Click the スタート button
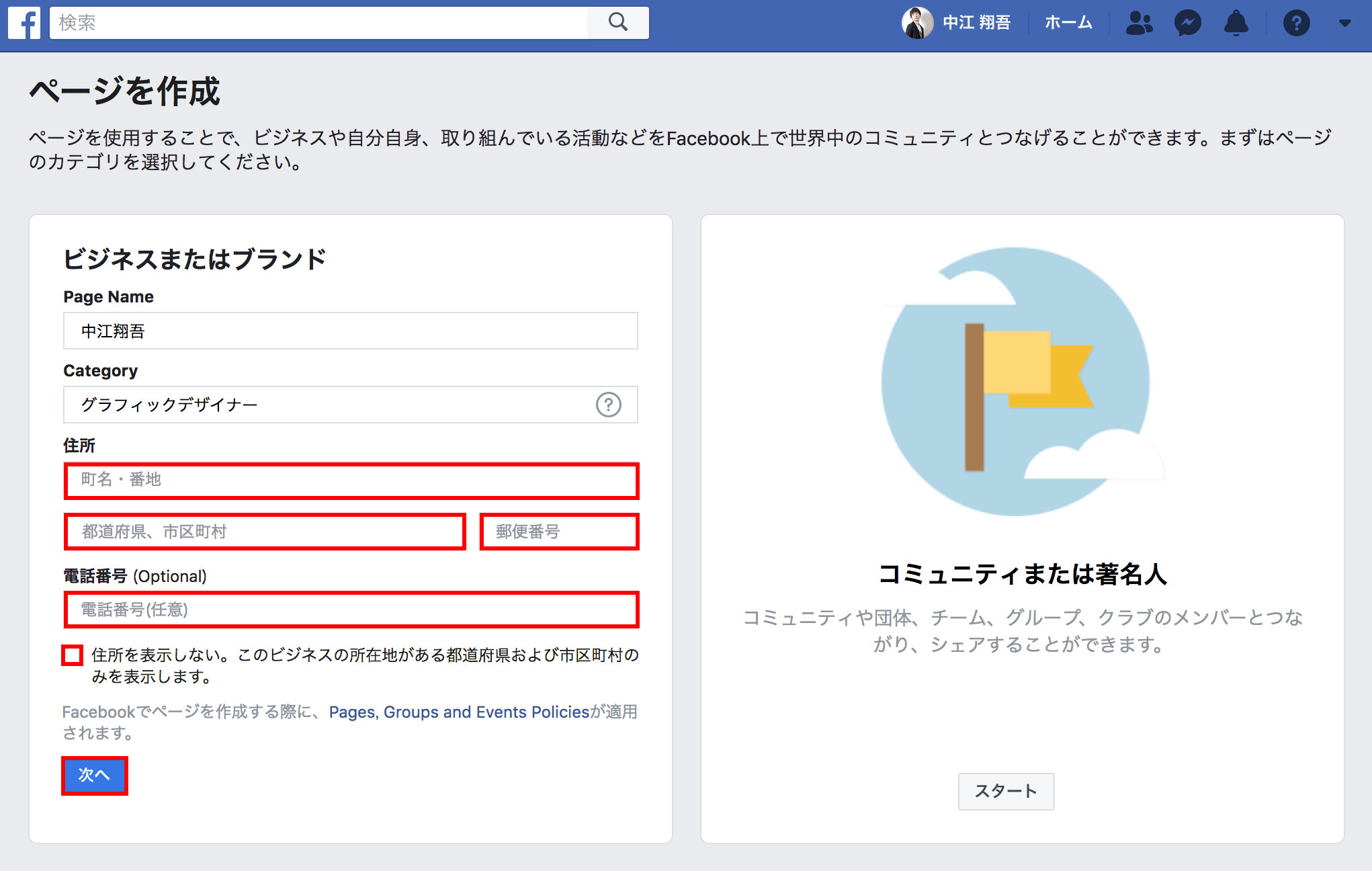The image size is (1372, 871). (1006, 791)
